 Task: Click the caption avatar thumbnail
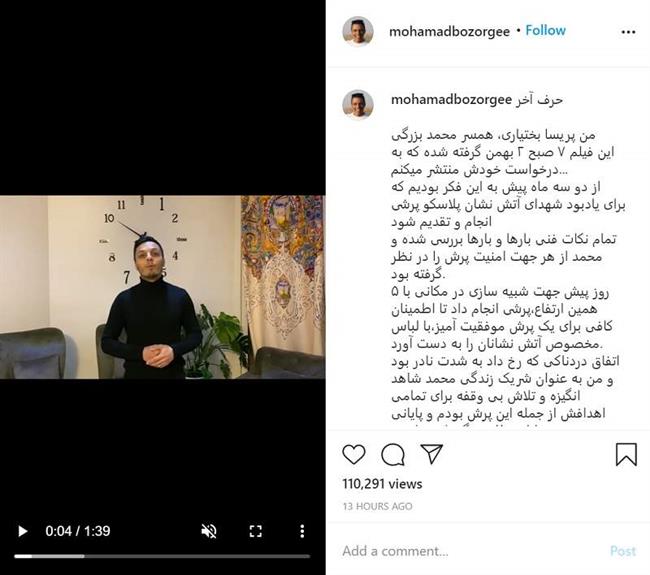pos(358,104)
